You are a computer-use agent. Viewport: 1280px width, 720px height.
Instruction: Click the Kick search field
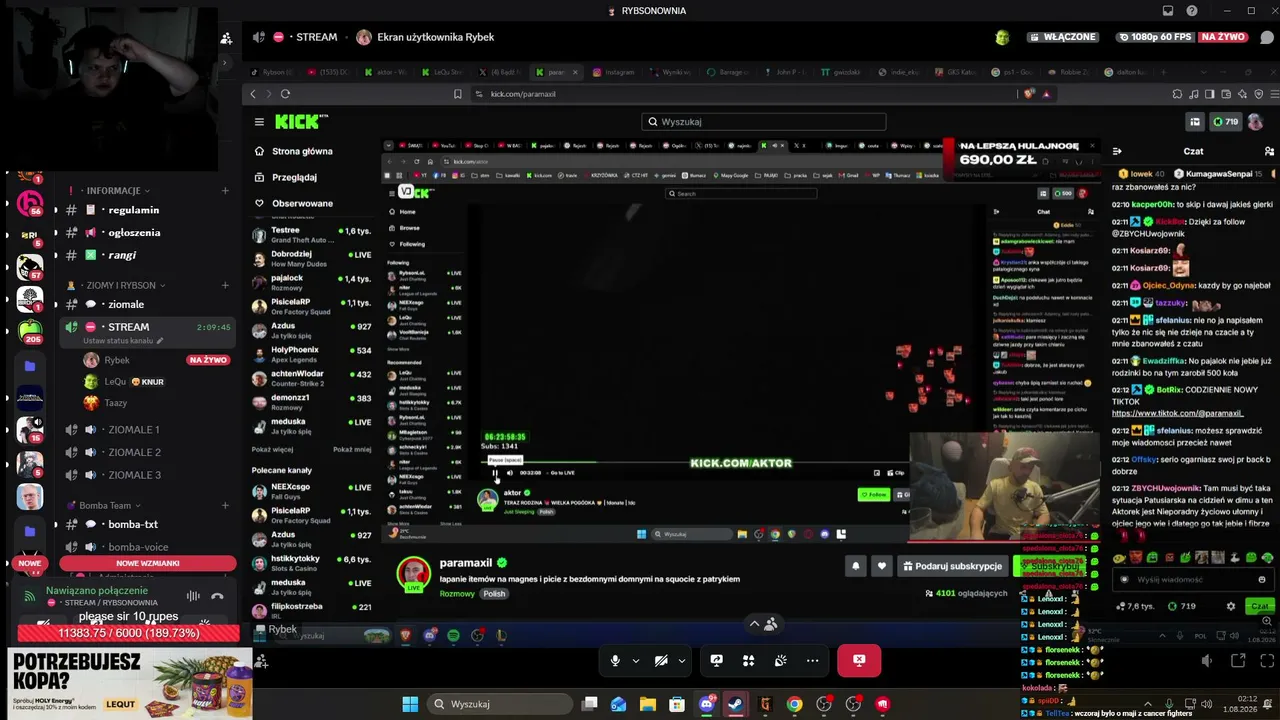pyautogui.click(x=764, y=122)
